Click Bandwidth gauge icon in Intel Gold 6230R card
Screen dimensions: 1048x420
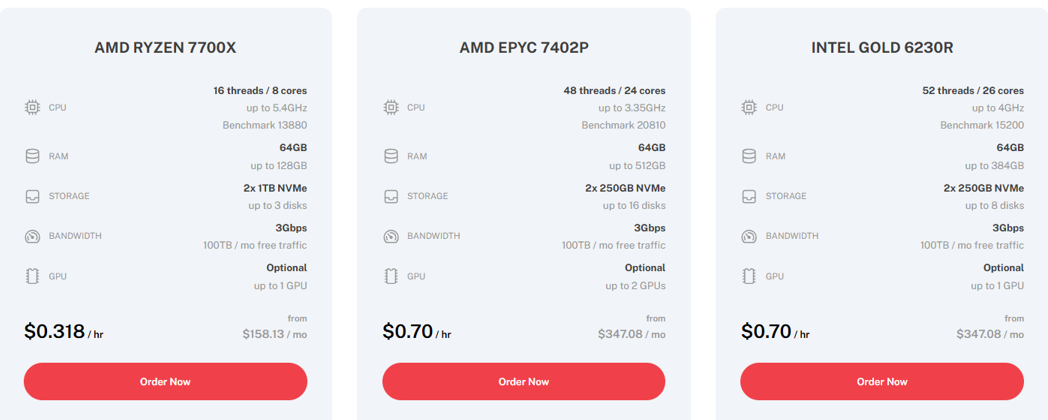(x=749, y=237)
